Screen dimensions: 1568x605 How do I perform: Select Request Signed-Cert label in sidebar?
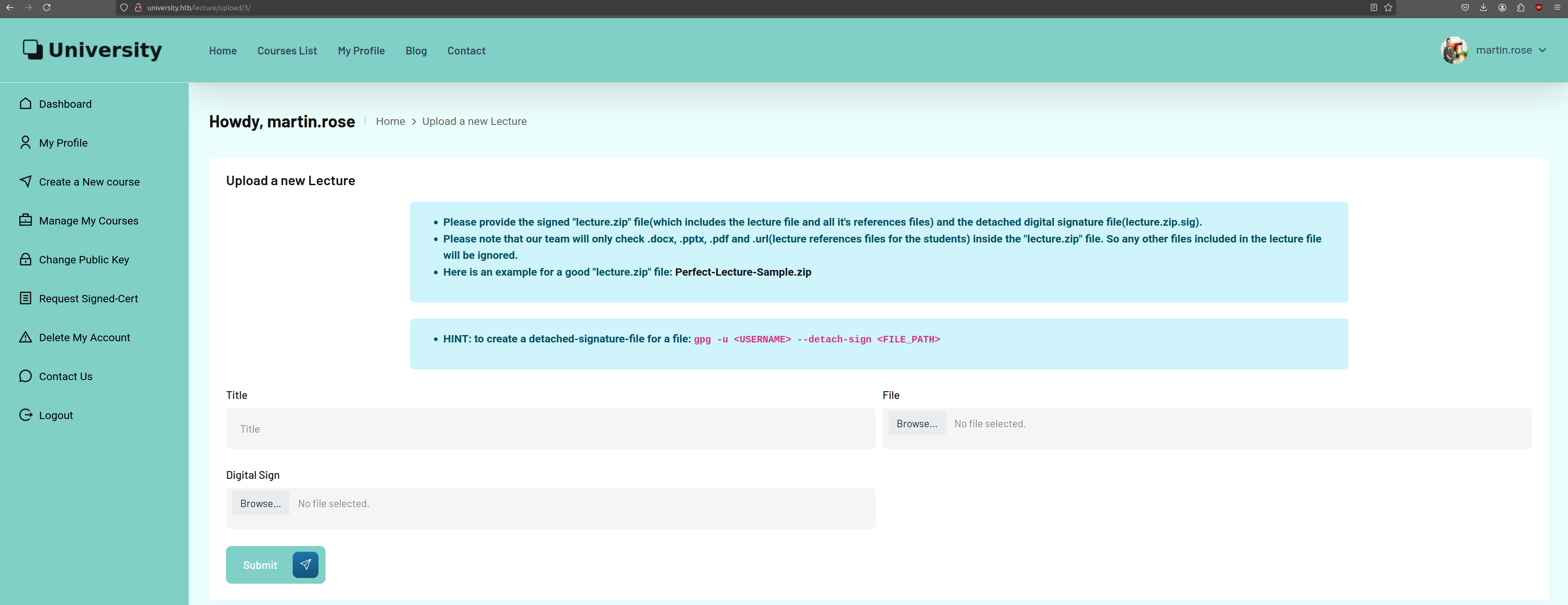pyautogui.click(x=88, y=299)
